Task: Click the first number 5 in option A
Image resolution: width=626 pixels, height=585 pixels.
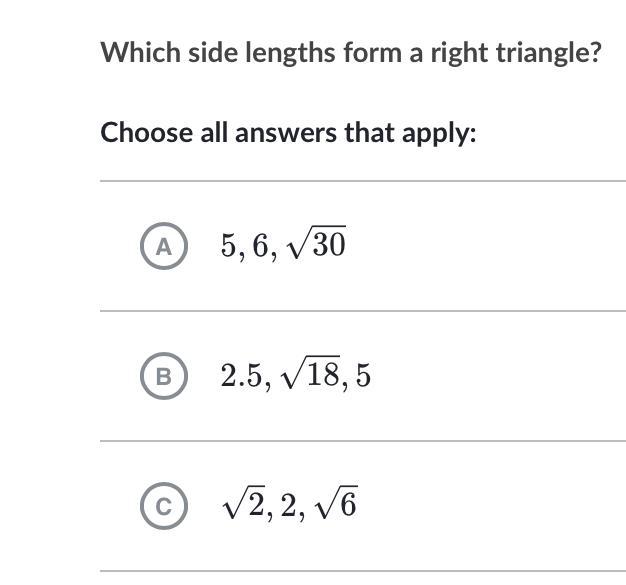Action: 229,247
